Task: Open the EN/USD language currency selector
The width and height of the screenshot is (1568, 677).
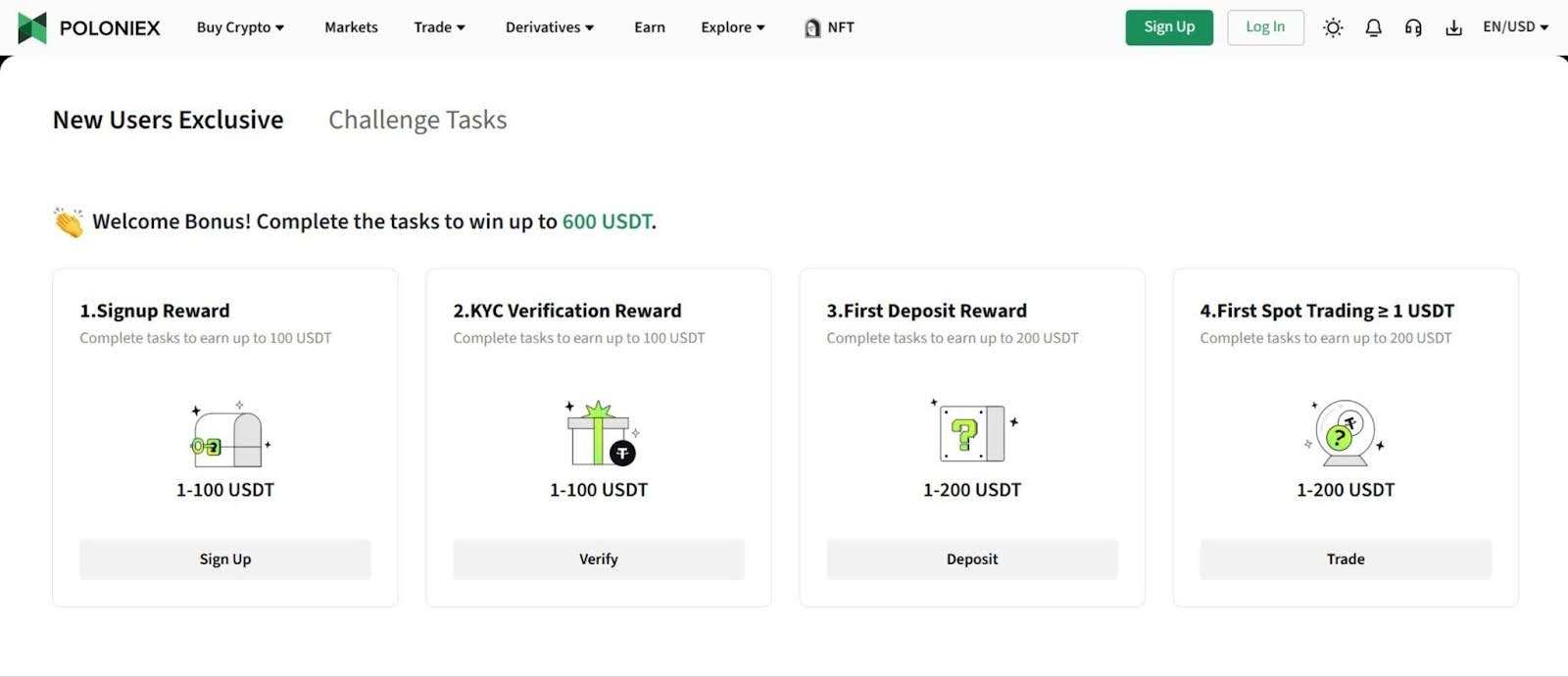Action: pyautogui.click(x=1515, y=26)
